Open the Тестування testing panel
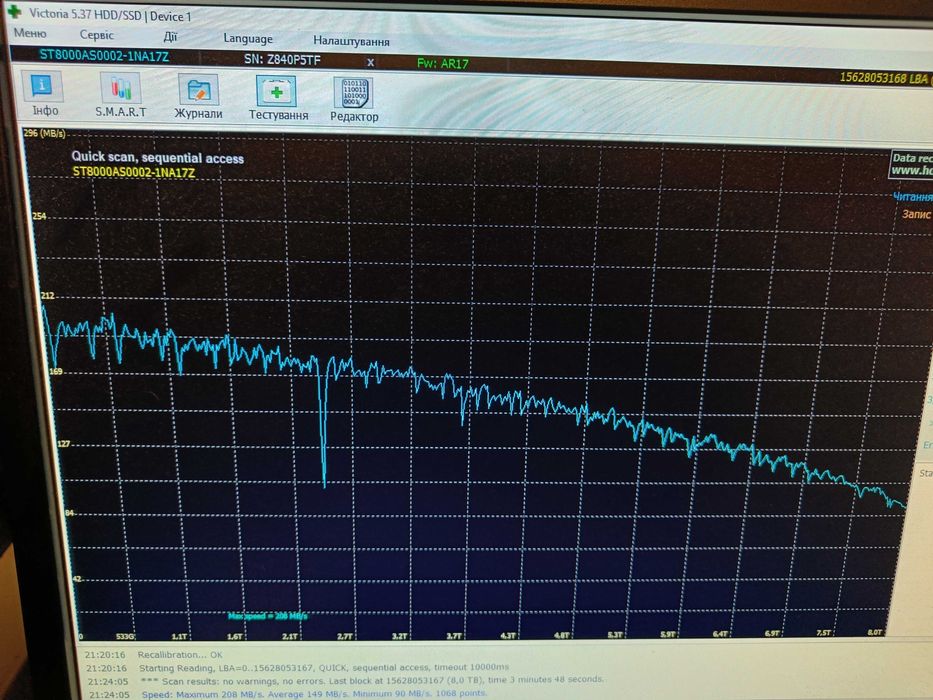Screen dimensions: 933x700 (277, 98)
